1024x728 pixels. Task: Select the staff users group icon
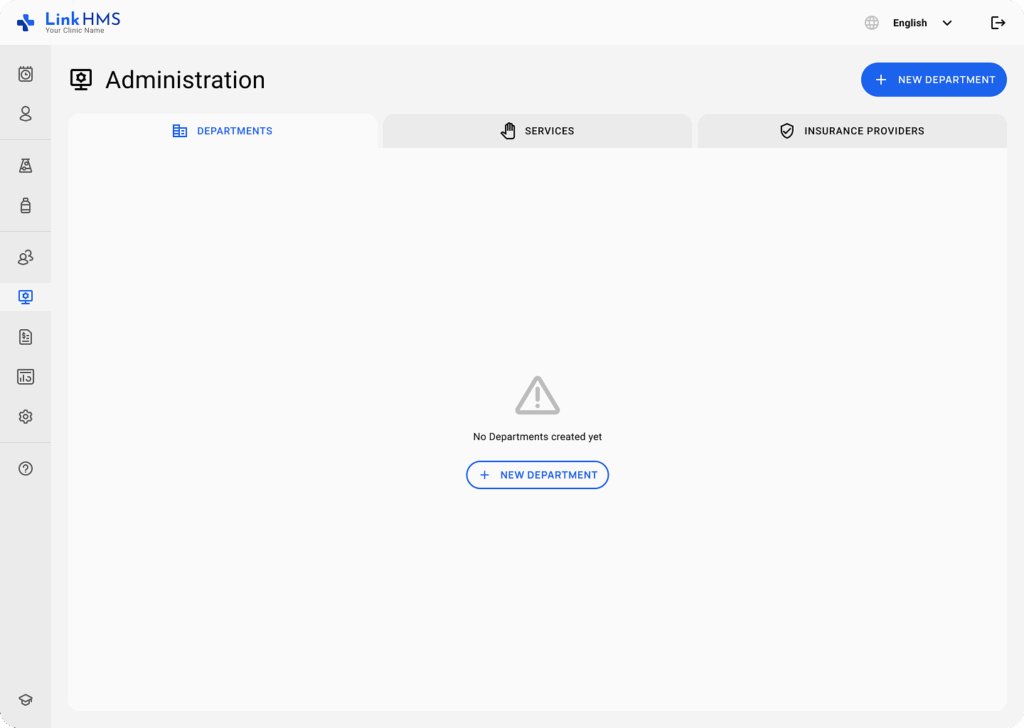click(26, 258)
